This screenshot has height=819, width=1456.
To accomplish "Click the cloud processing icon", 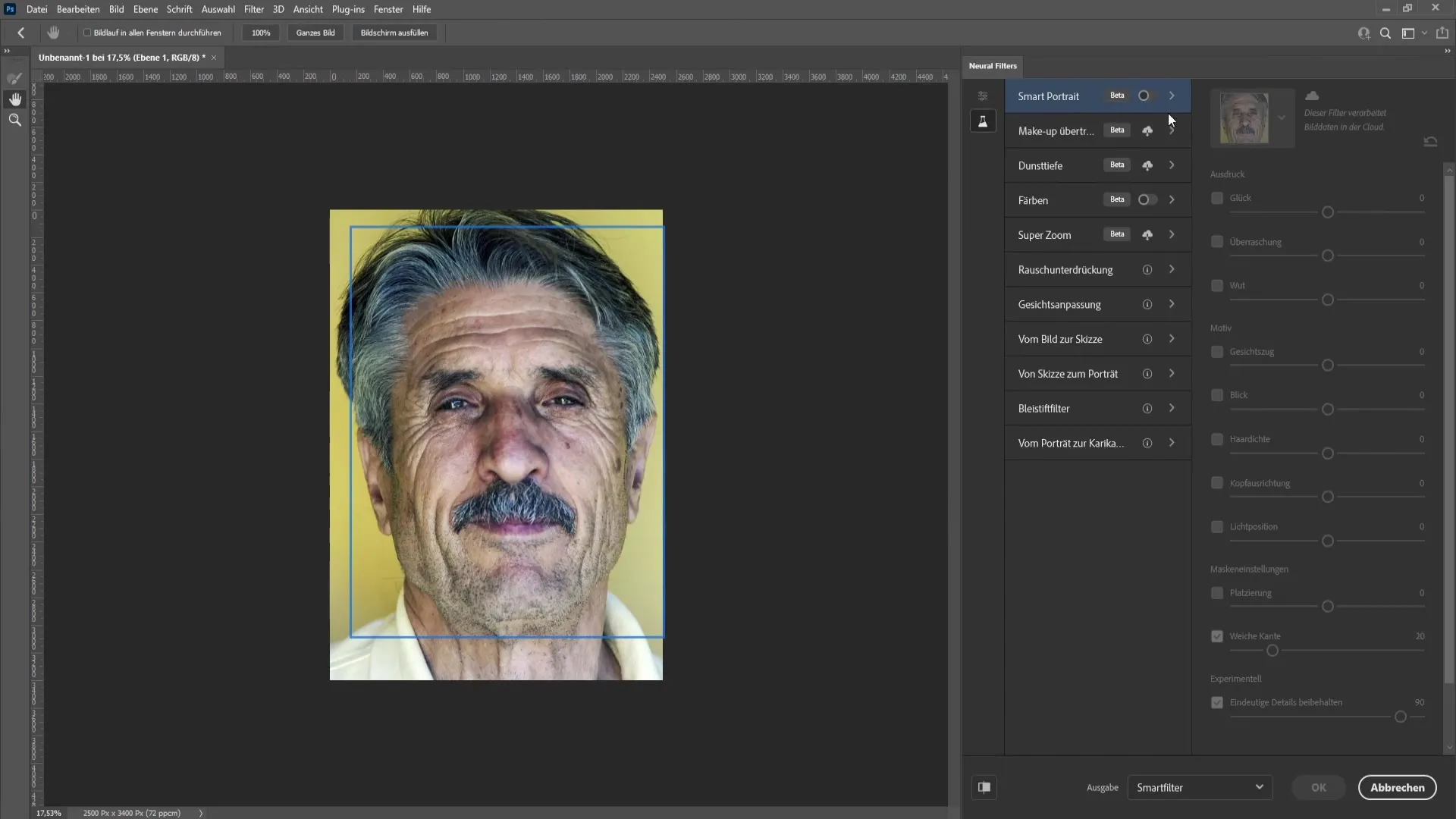I will click(x=1312, y=96).
